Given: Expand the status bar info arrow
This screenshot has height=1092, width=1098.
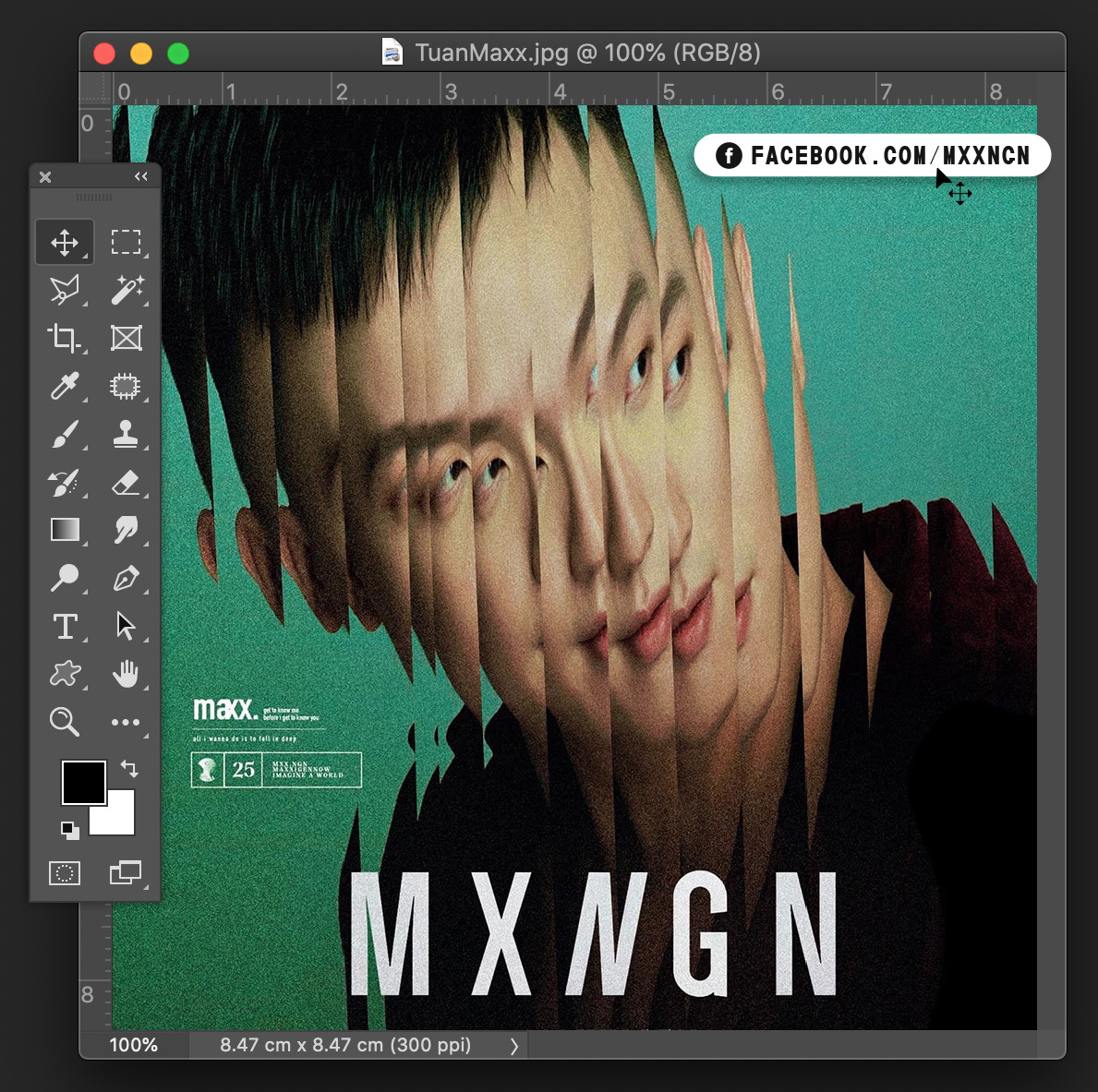Looking at the screenshot, I should point(514,1046).
